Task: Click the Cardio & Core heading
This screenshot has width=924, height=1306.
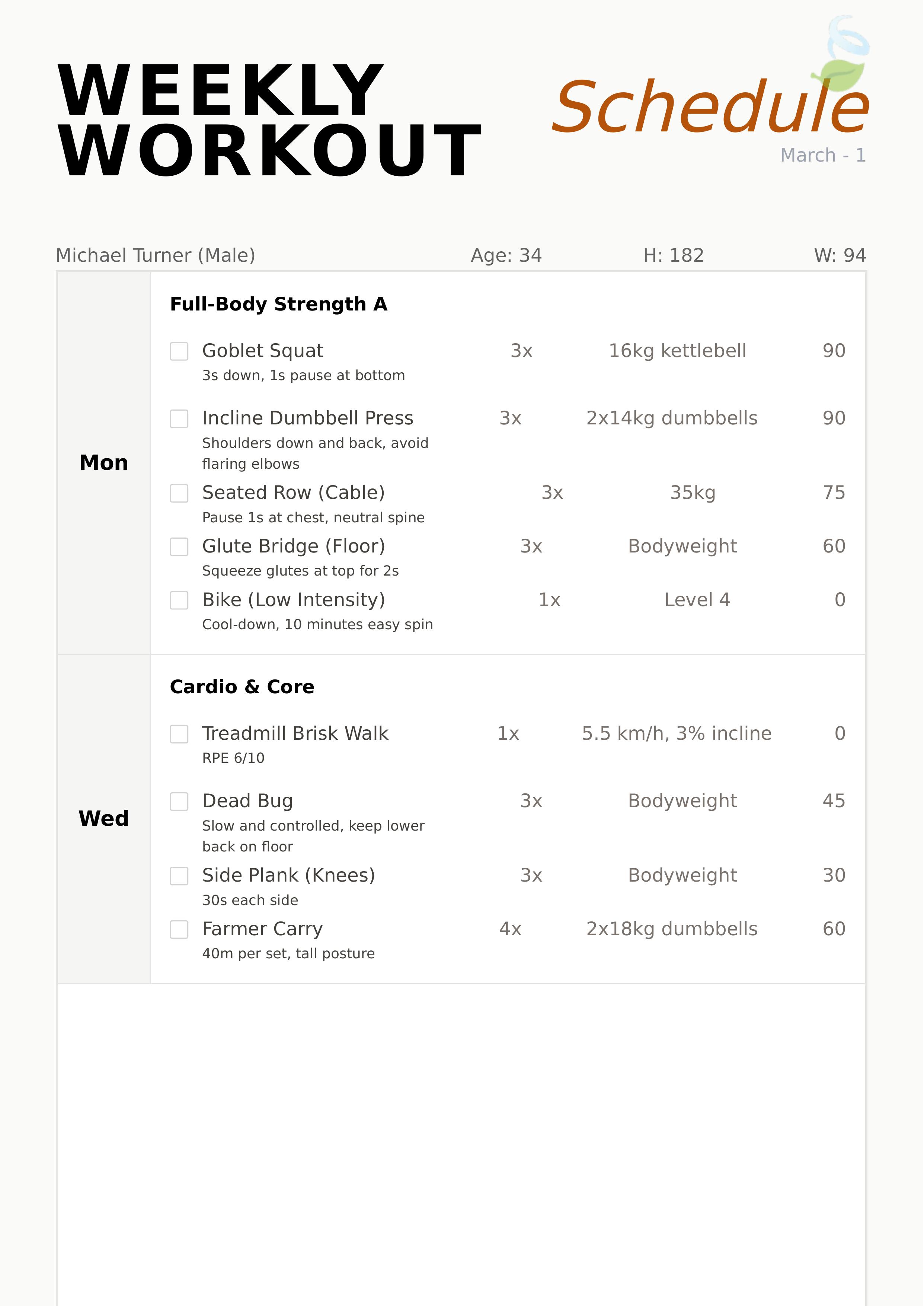Action: 242,687
